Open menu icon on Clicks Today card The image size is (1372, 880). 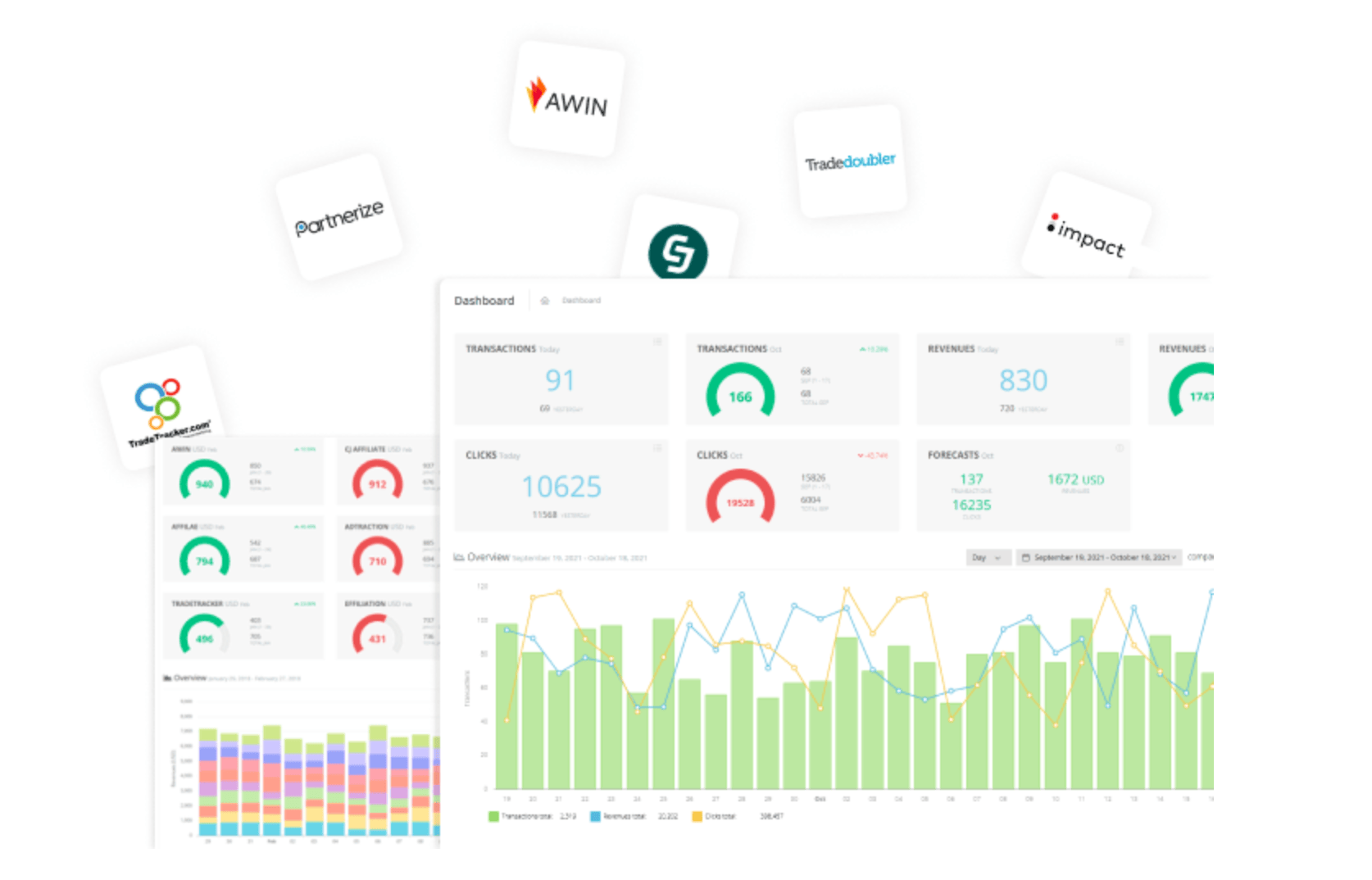pyautogui.click(x=657, y=448)
